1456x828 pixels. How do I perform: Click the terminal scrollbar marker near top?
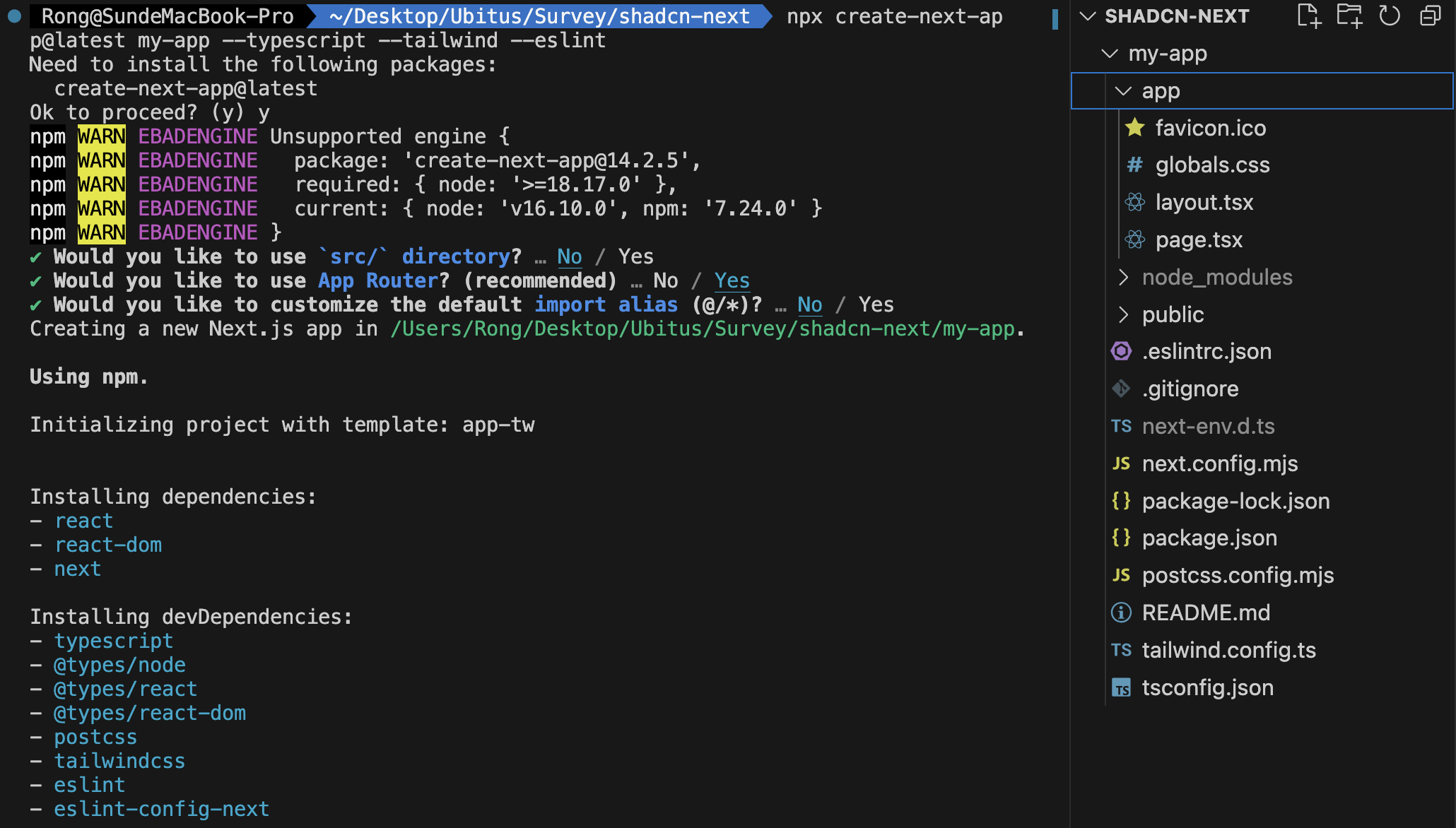(x=1055, y=19)
